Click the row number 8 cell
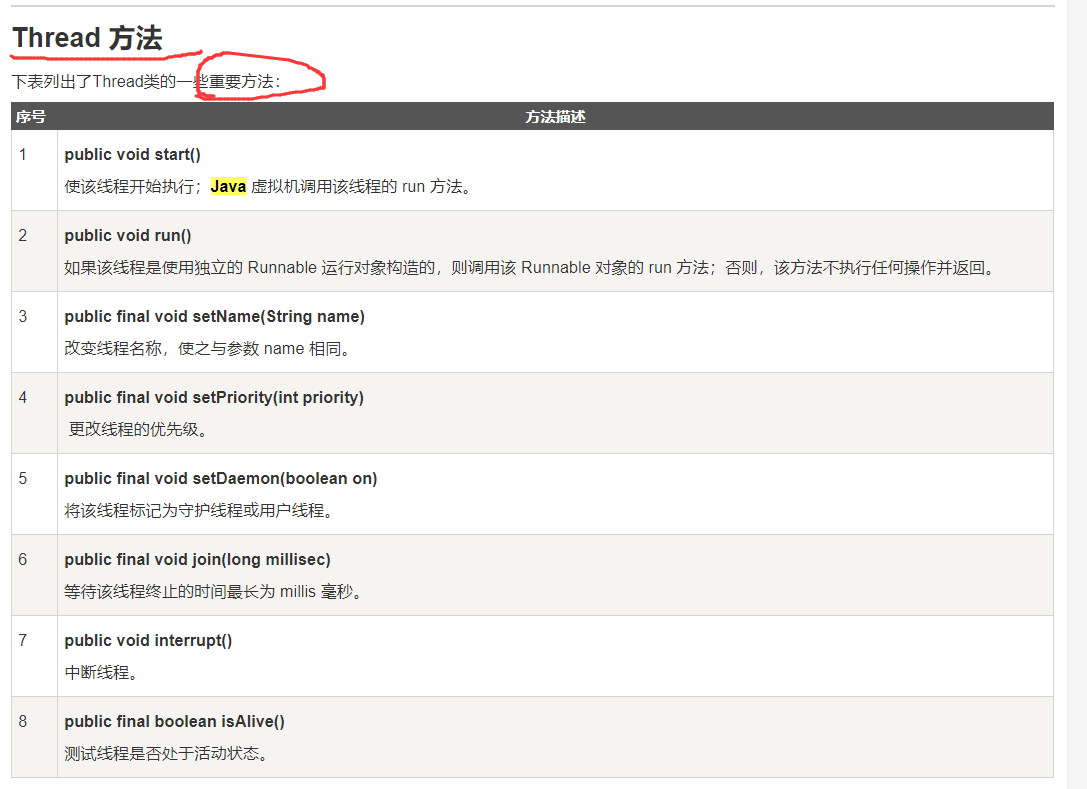Image resolution: width=1087 pixels, height=789 pixels. coord(23,722)
